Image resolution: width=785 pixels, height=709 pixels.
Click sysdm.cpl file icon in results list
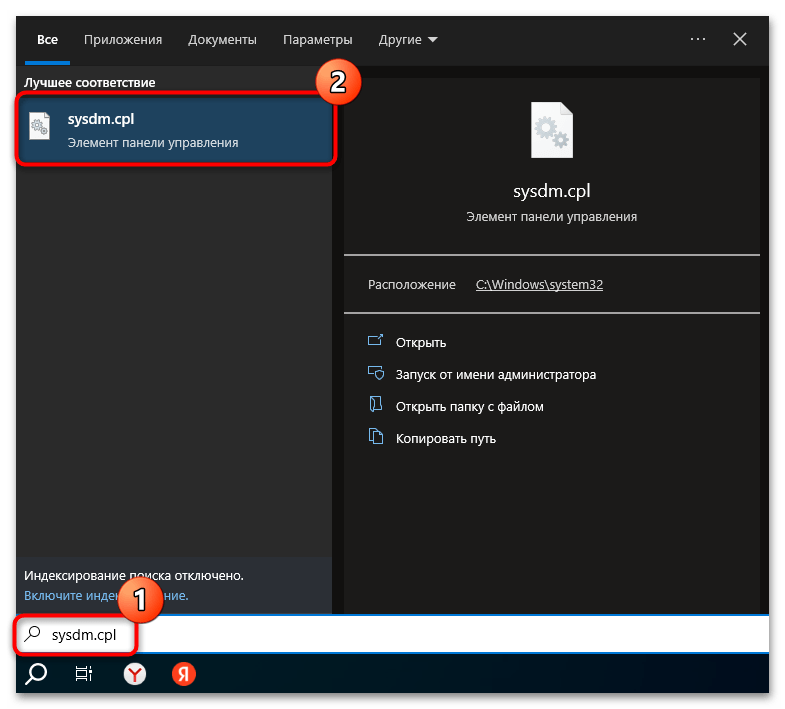(40, 126)
